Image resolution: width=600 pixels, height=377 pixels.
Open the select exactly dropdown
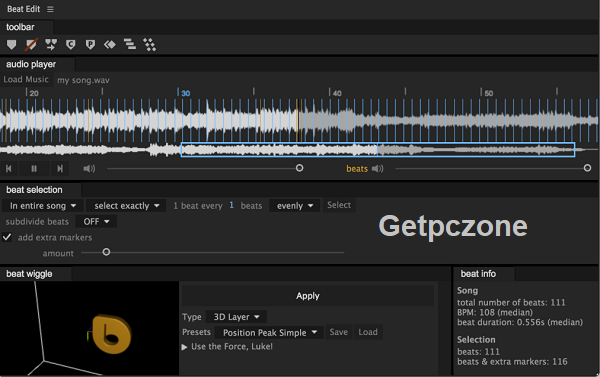[126, 206]
